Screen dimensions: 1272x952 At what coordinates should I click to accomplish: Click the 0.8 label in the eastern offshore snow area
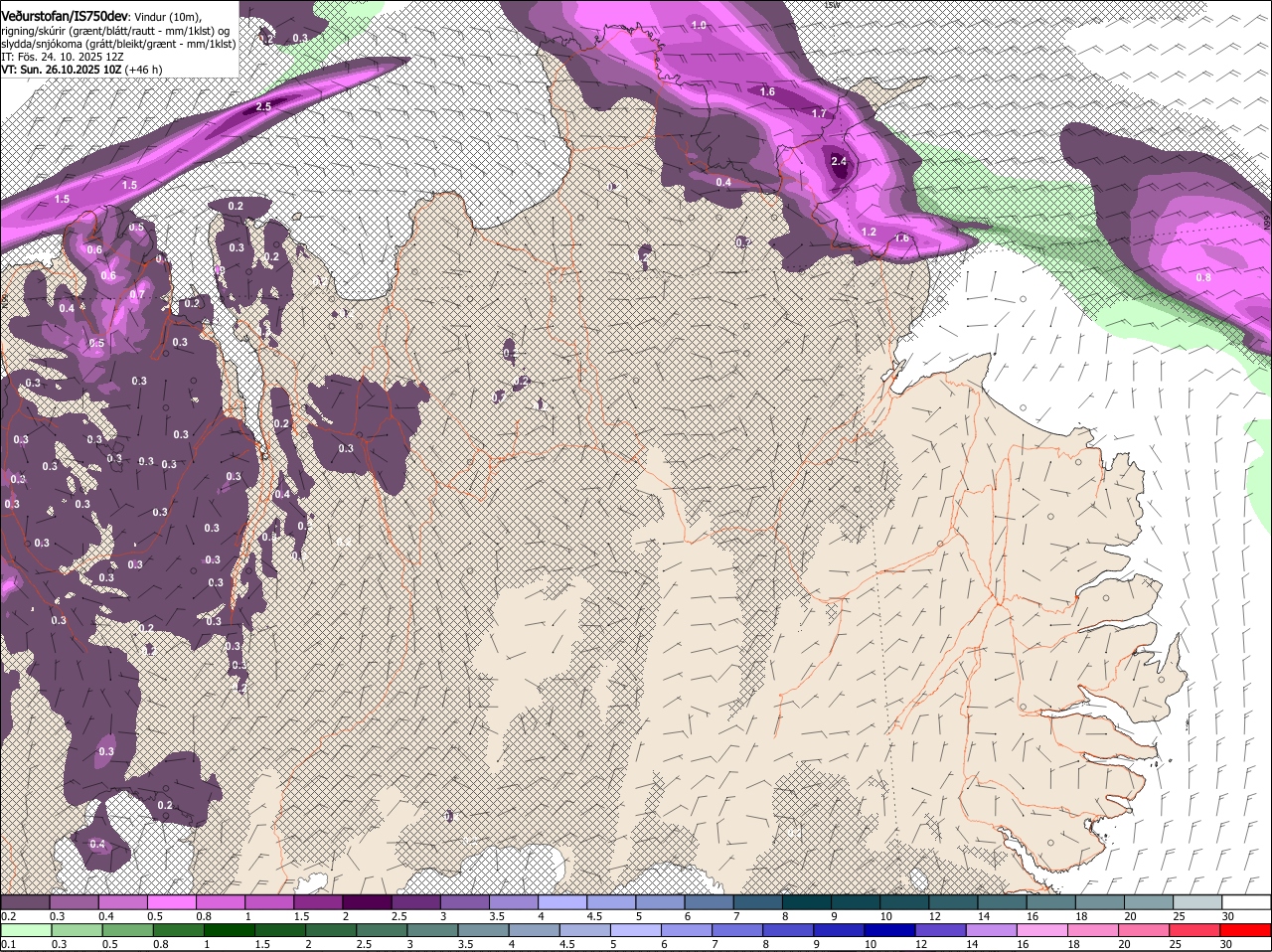(x=1203, y=277)
